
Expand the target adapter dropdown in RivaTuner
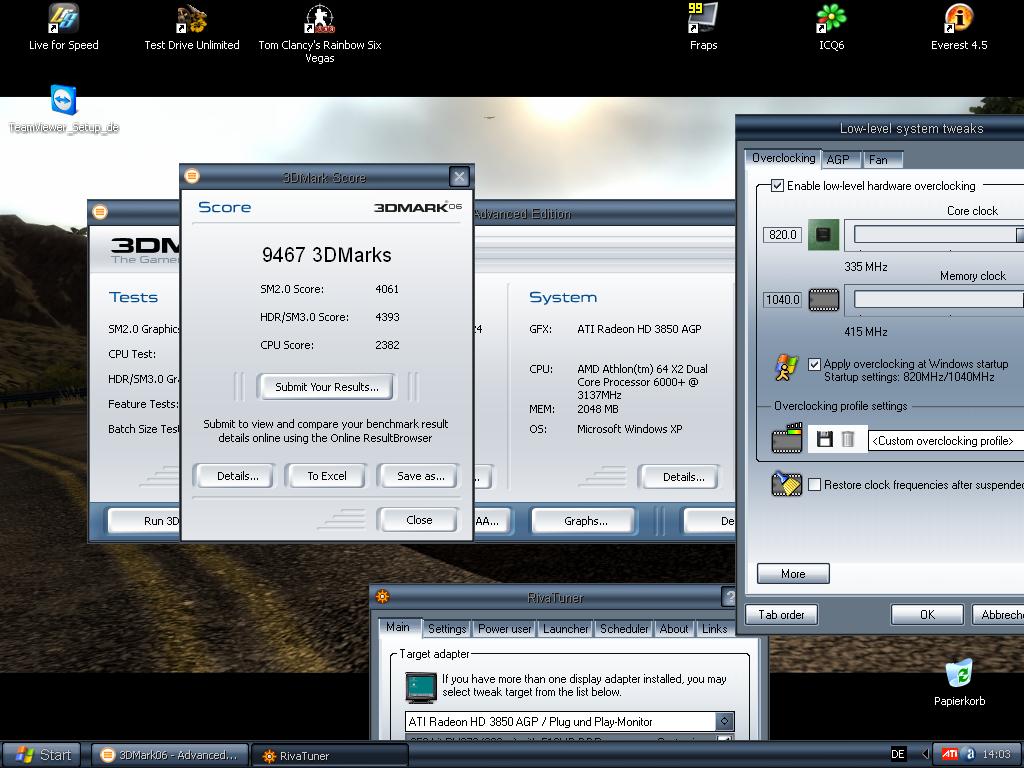coord(724,721)
